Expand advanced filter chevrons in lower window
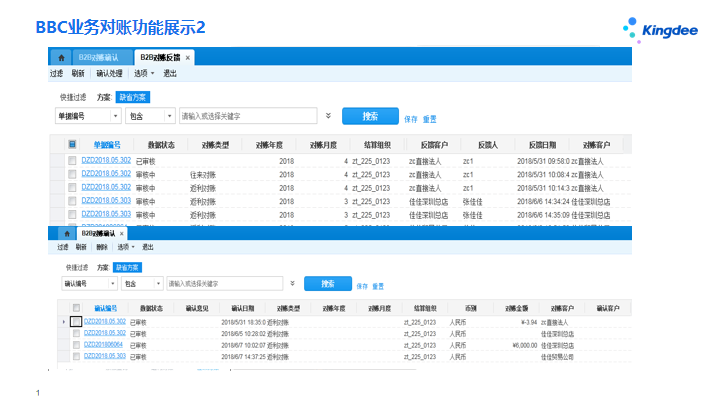Image resolution: width=720 pixels, height=405 pixels. point(292,283)
